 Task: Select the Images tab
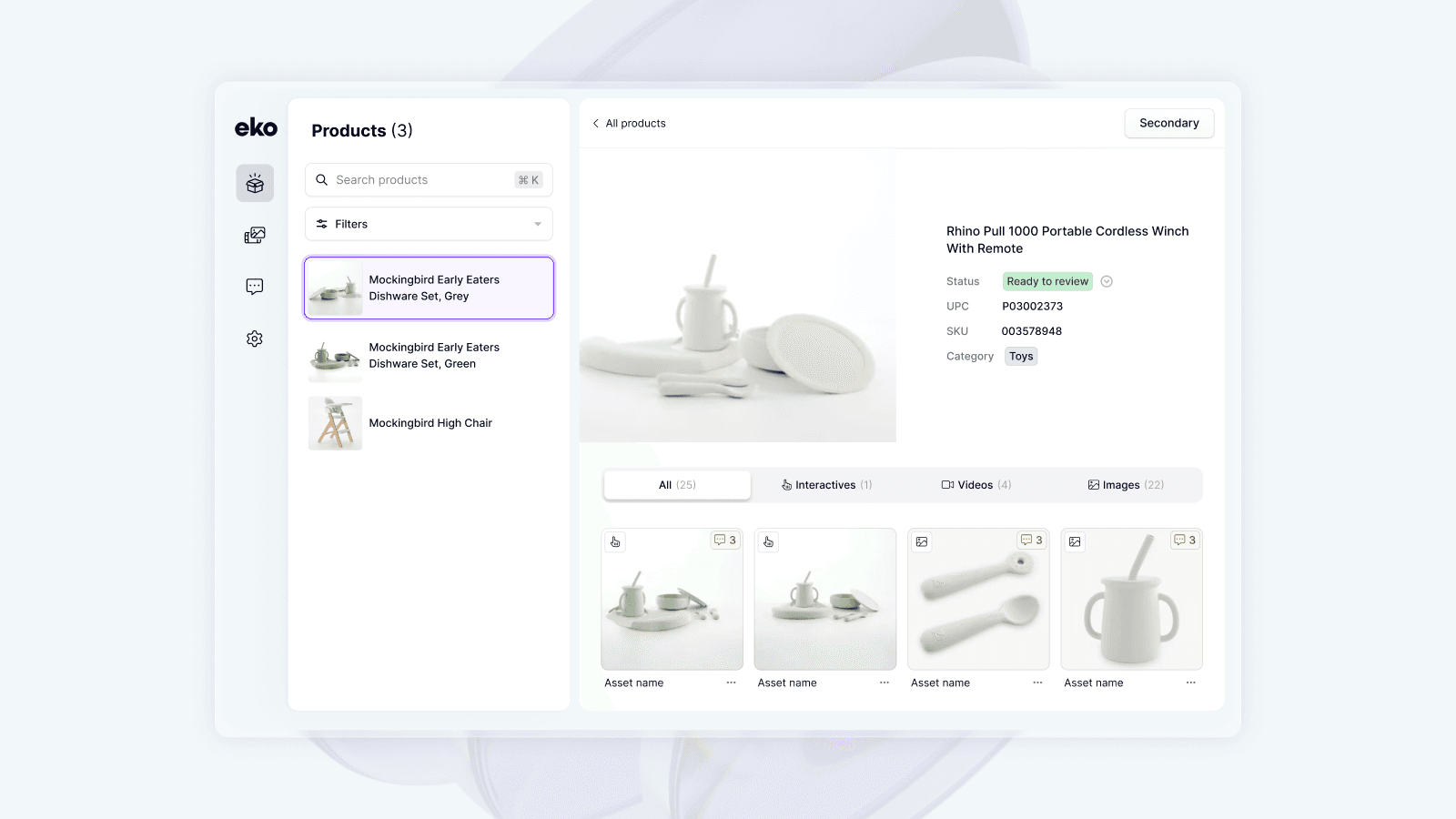point(1126,485)
